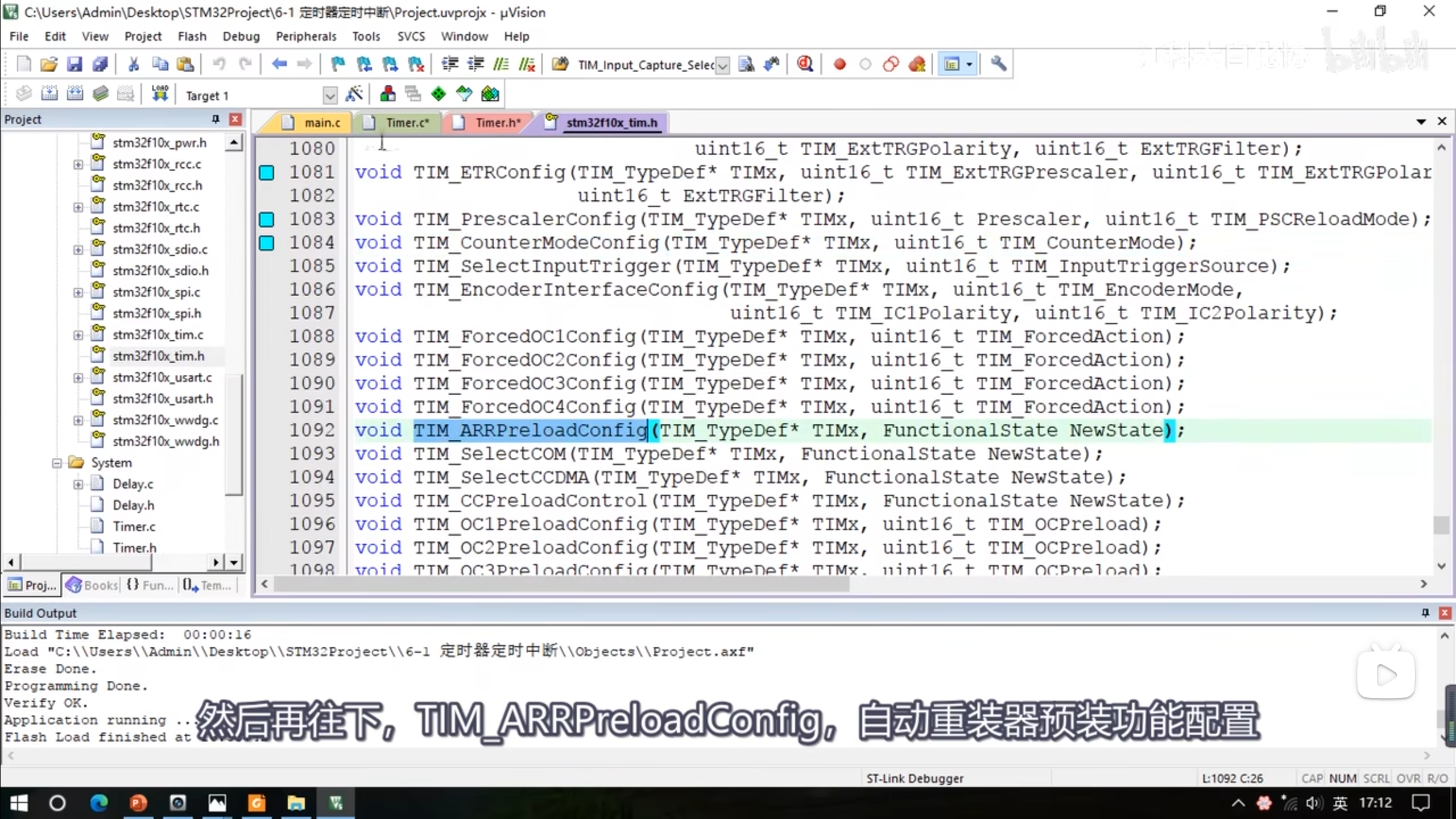Image resolution: width=1456 pixels, height=819 pixels.
Task: Open the Configuration wrench icon
Action: pyautogui.click(x=998, y=64)
